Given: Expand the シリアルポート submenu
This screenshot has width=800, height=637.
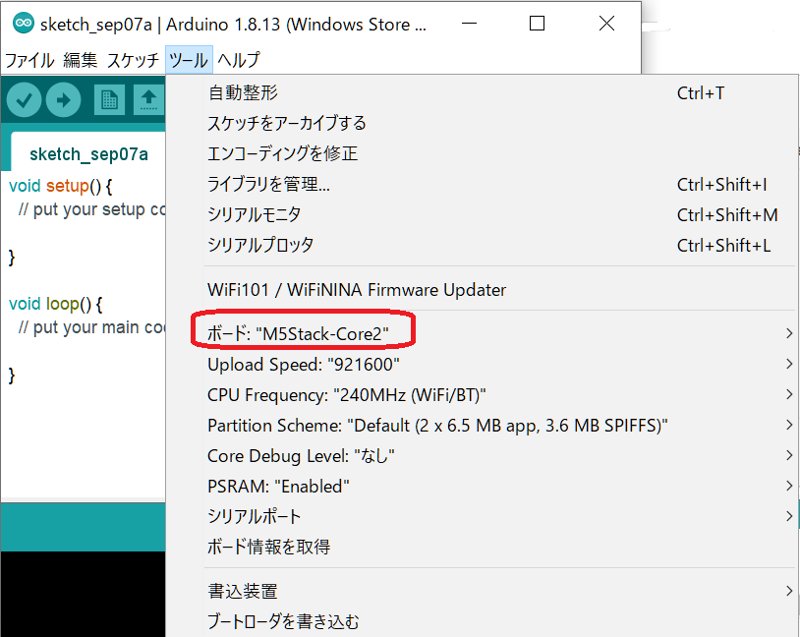Looking at the screenshot, I should pyautogui.click(x=482, y=517).
